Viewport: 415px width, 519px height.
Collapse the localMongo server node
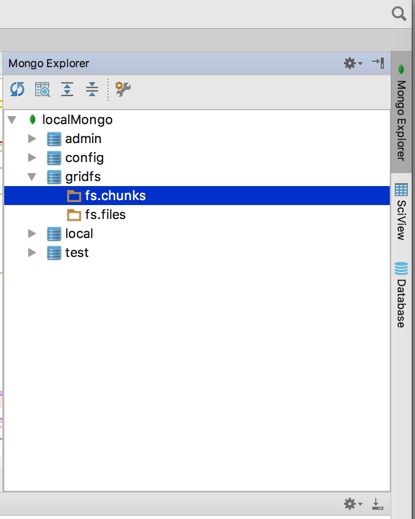click(x=12, y=120)
